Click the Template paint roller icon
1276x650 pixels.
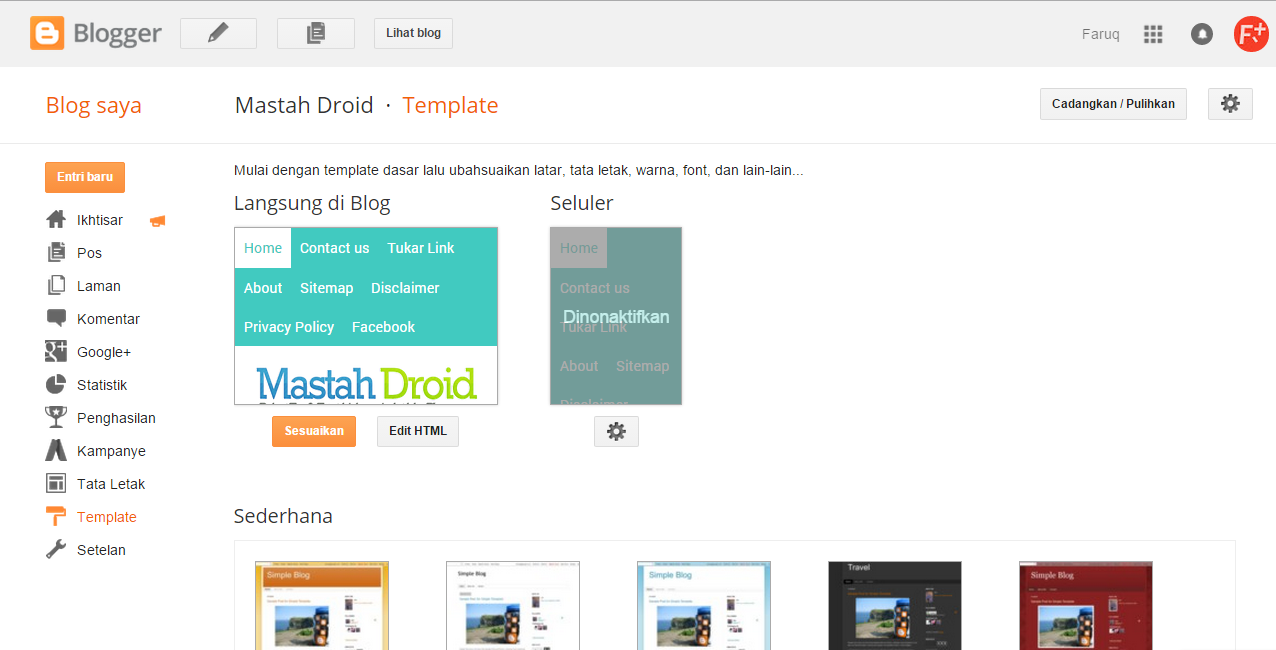(56, 517)
